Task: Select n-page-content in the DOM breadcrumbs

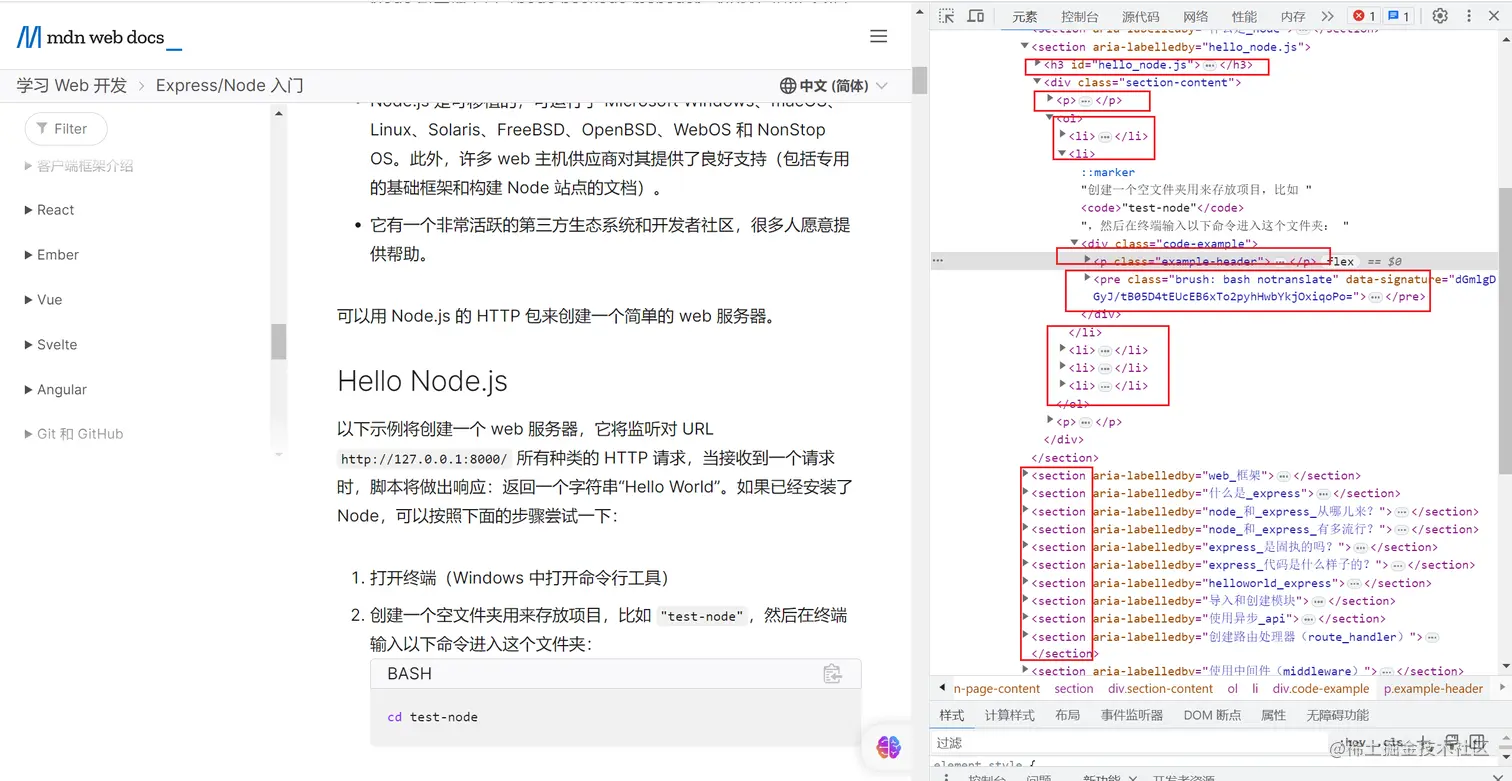Action: (997, 688)
